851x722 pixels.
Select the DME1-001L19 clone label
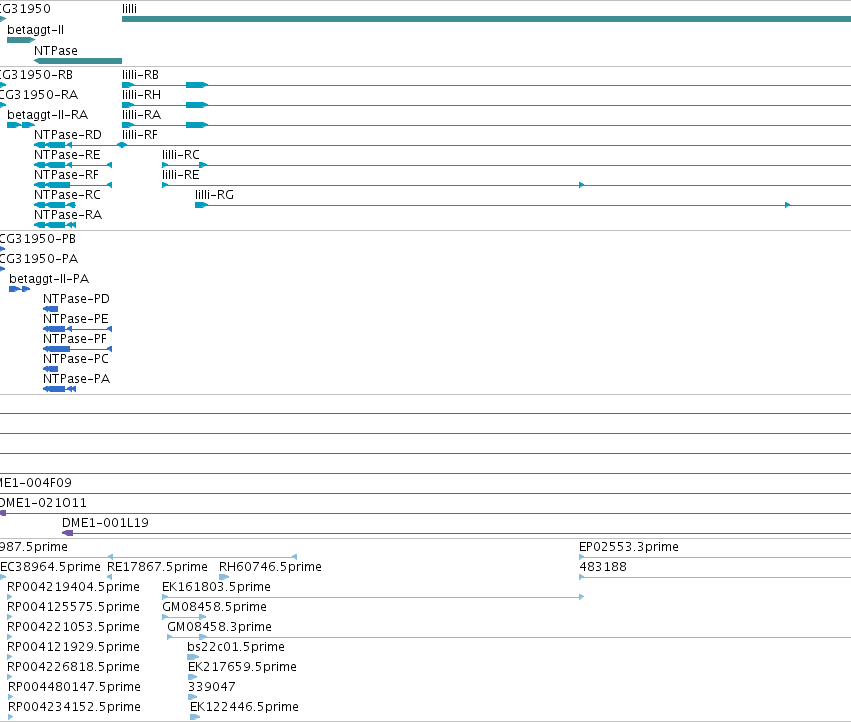(x=105, y=523)
